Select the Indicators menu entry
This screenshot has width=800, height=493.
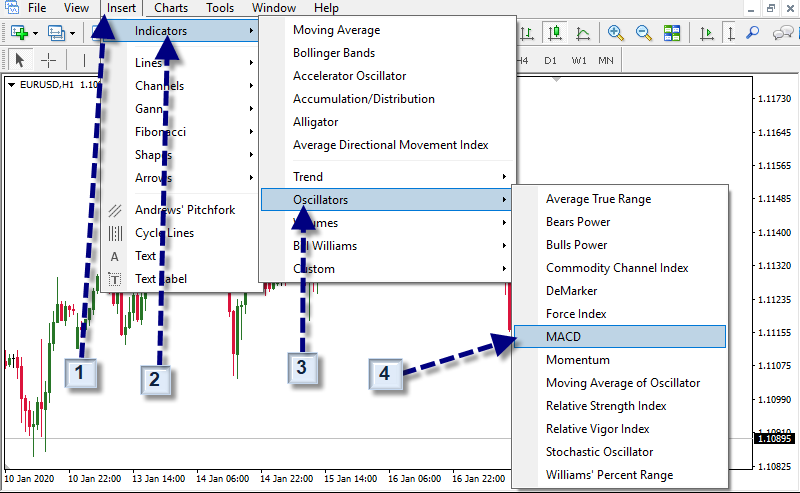(x=181, y=31)
